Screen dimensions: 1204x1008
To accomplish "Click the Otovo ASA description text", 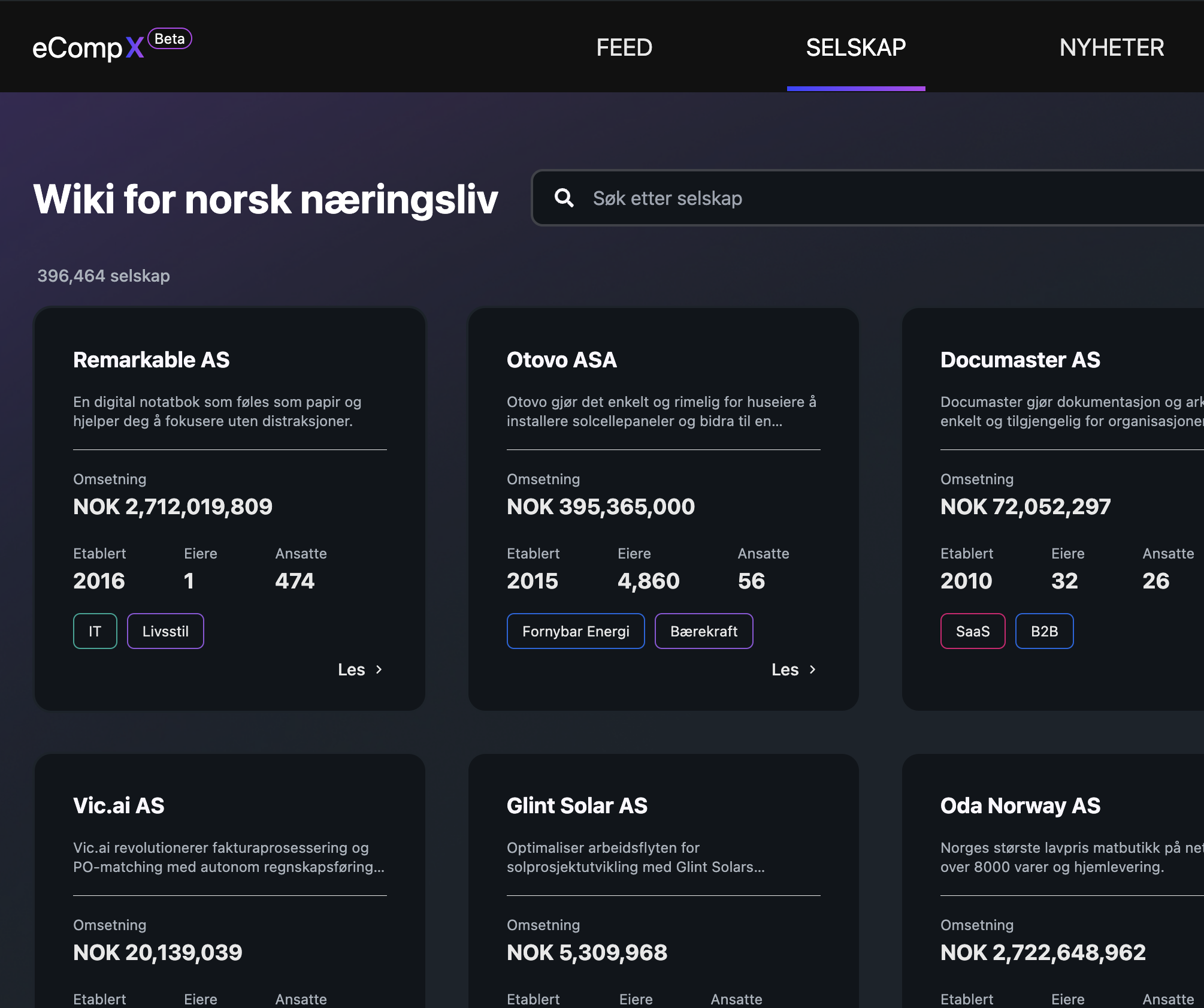I will (x=661, y=411).
